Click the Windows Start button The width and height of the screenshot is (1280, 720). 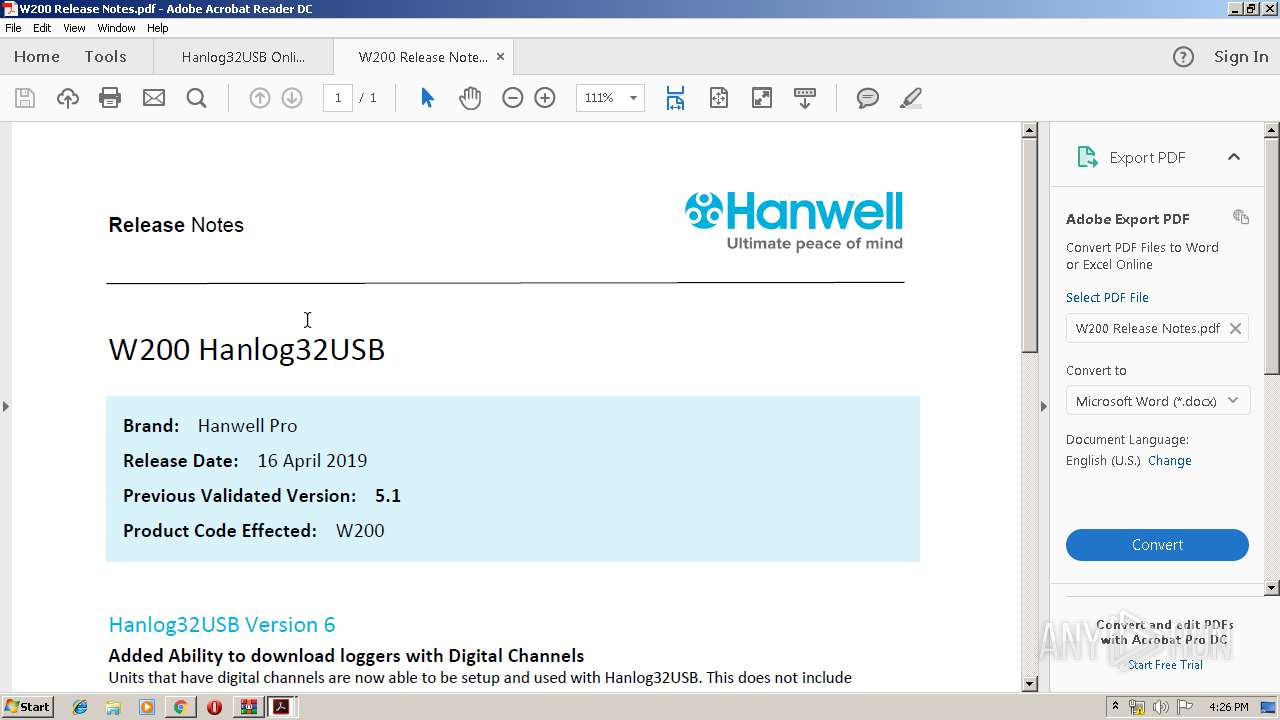pos(28,707)
